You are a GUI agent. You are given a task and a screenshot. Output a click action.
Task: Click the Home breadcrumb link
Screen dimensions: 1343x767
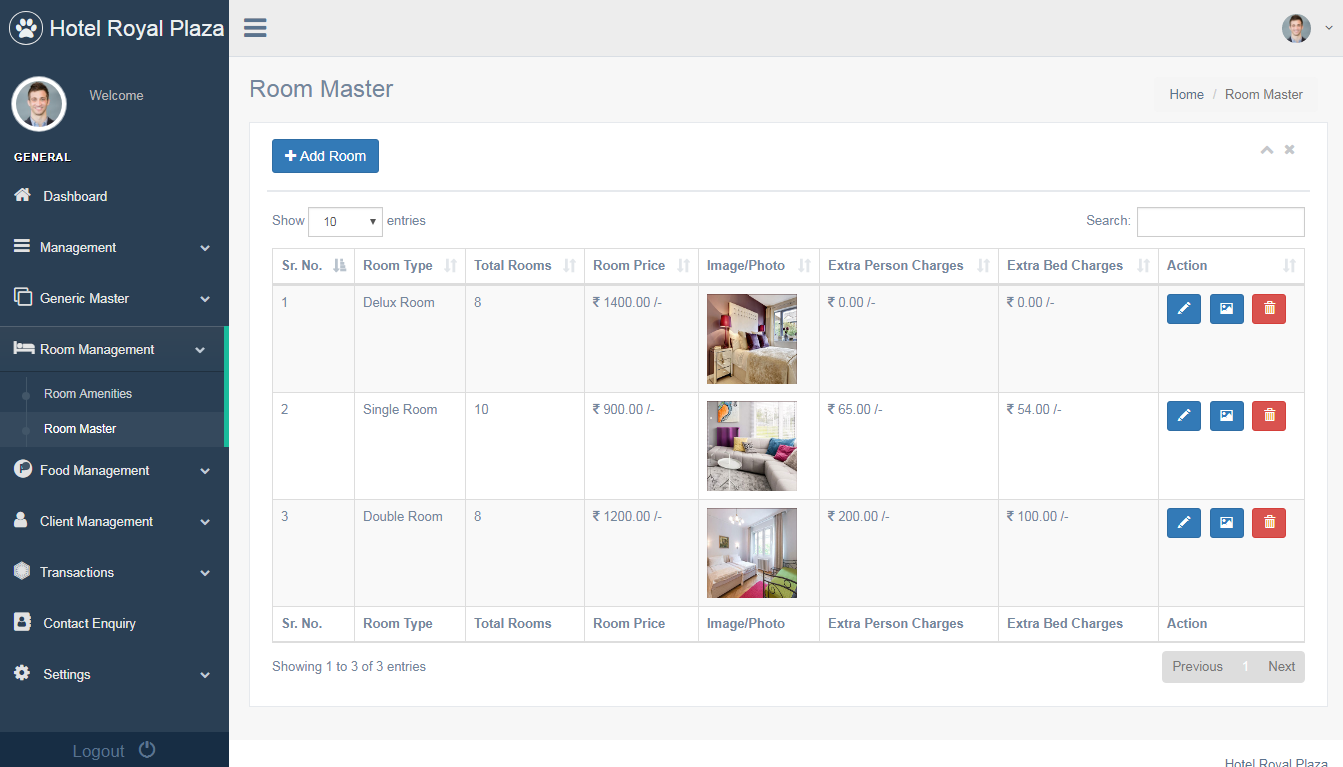point(1186,94)
